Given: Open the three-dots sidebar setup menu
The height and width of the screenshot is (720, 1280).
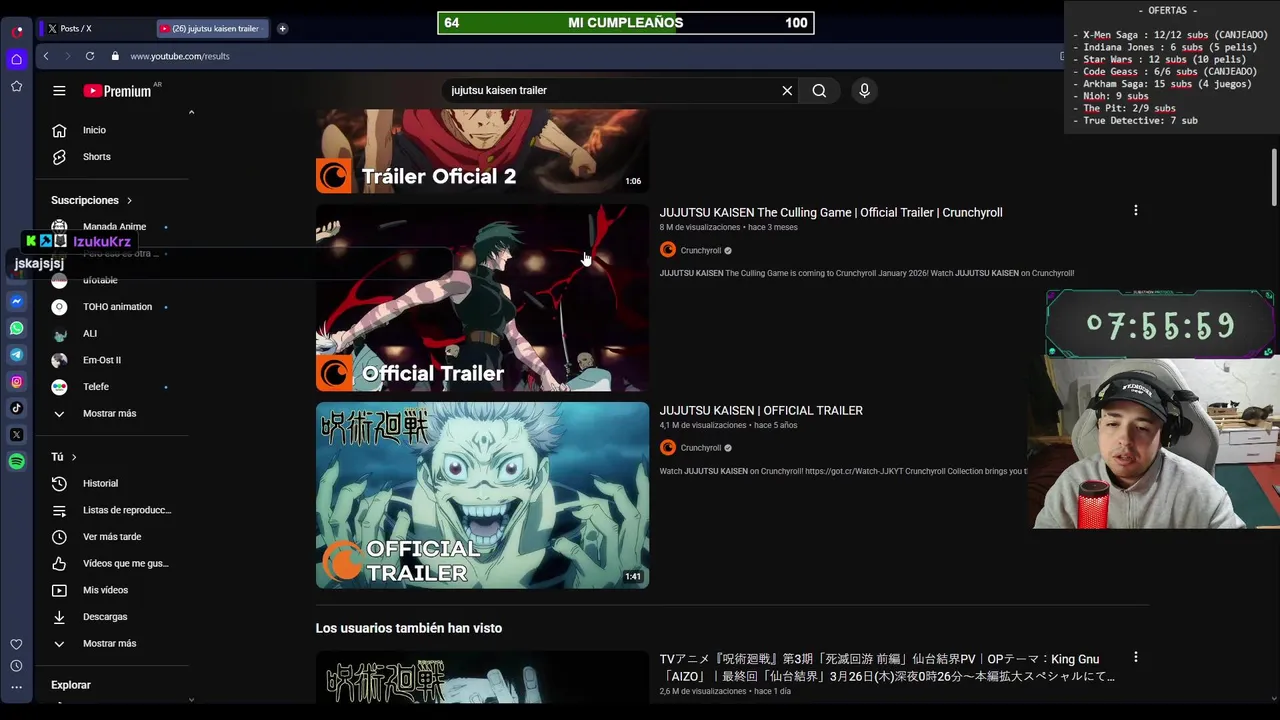Looking at the screenshot, I should (16, 687).
